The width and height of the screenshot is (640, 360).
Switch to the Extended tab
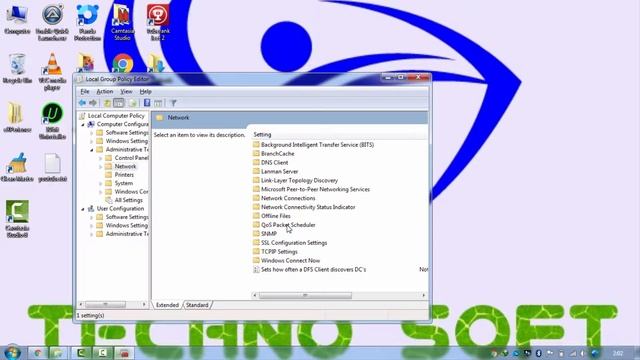[x=167, y=305]
